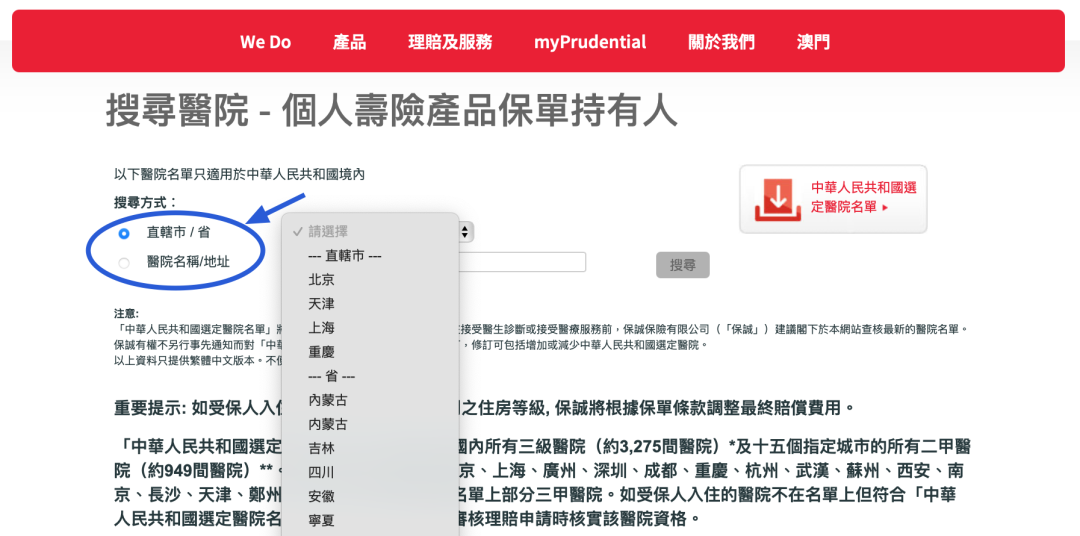The width and height of the screenshot is (1080, 536).
Task: Click the 注意: heading text
Action: pyautogui.click(x=126, y=313)
